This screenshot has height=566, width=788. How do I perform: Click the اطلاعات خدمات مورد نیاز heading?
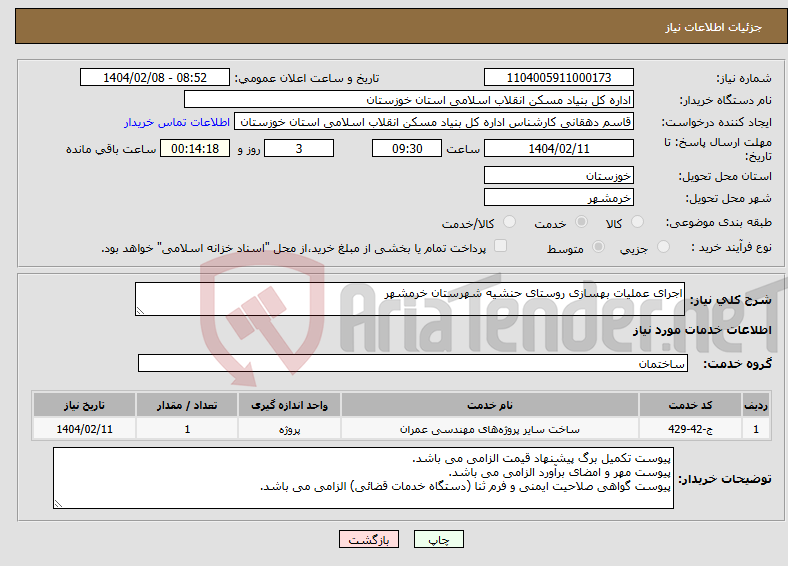click(702, 330)
